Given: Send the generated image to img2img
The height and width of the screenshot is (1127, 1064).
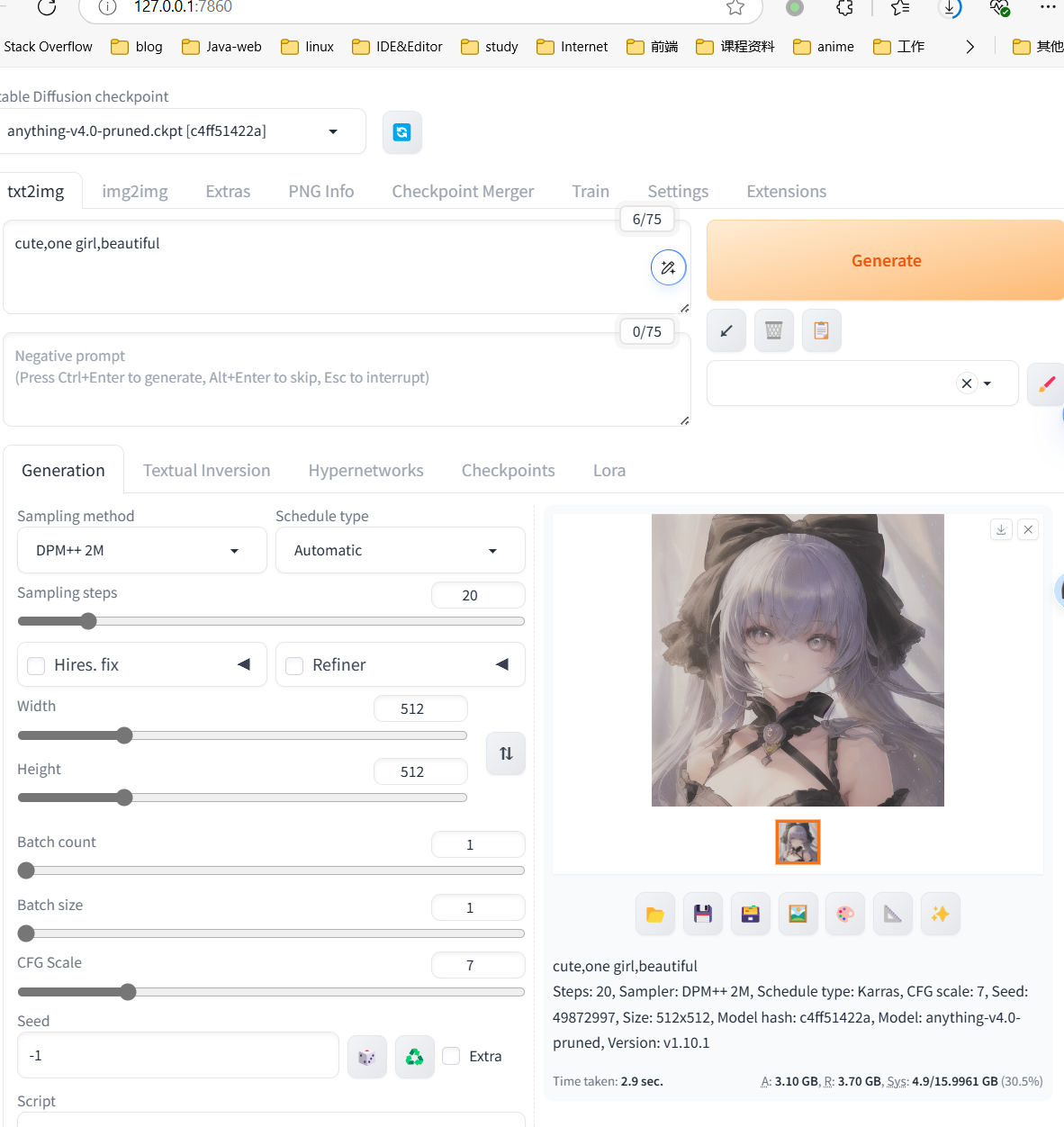Looking at the screenshot, I should (x=798, y=913).
